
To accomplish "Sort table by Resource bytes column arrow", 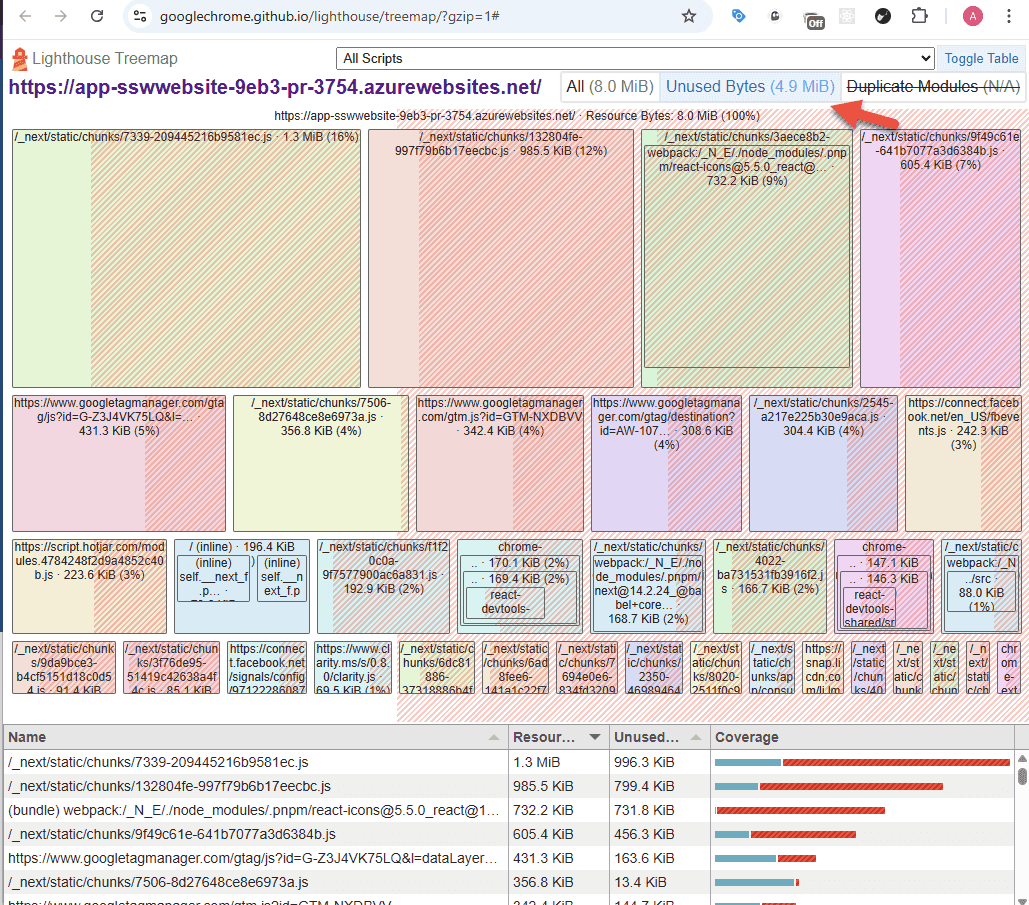I will [595, 737].
